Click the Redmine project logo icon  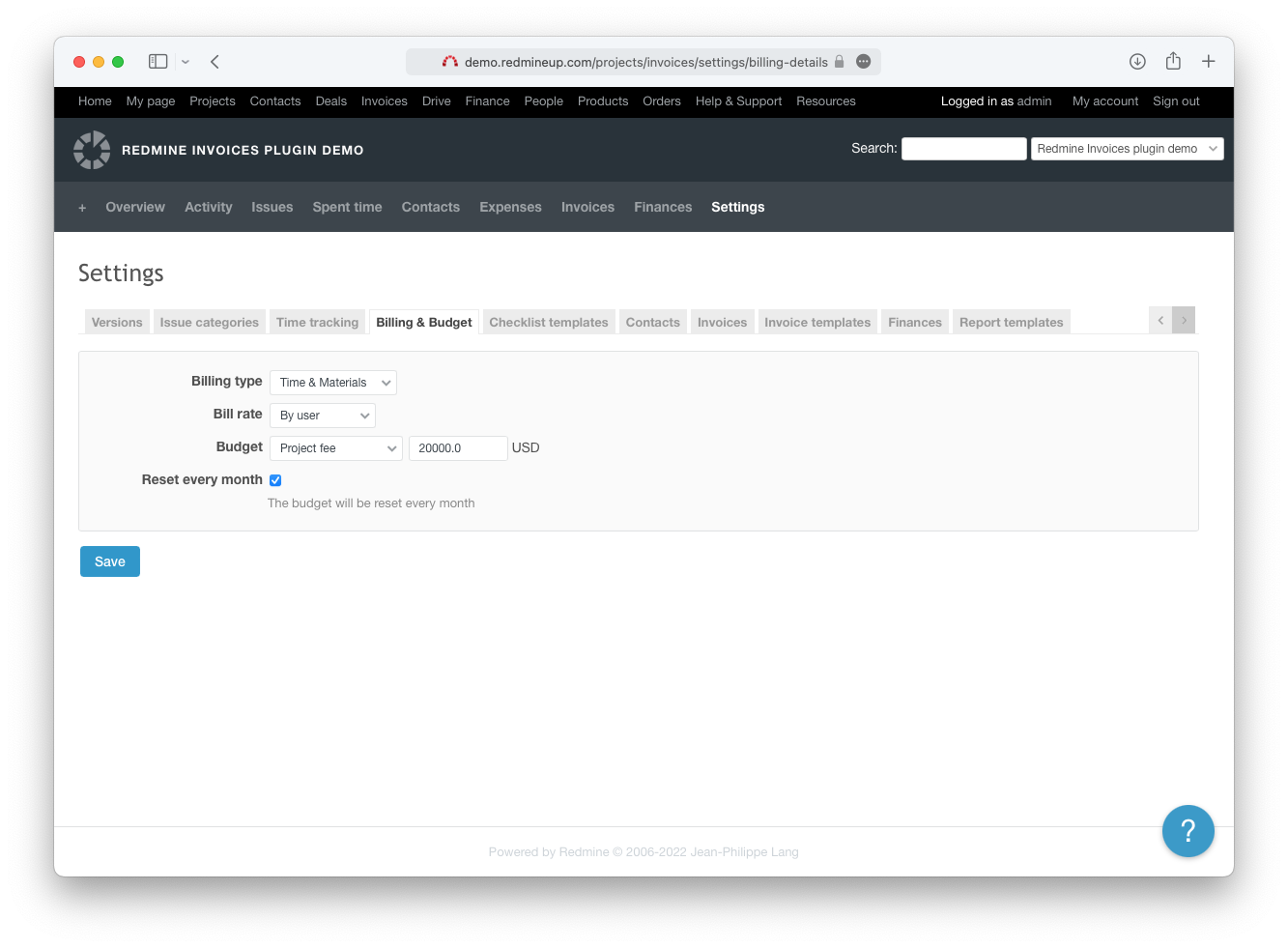pos(92,150)
